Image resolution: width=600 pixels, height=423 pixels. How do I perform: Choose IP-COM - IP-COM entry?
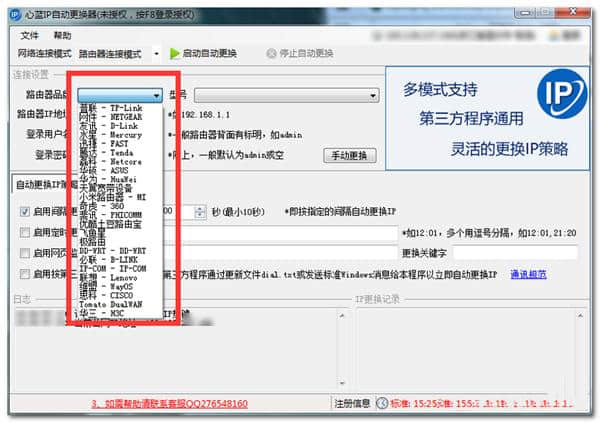[112, 268]
